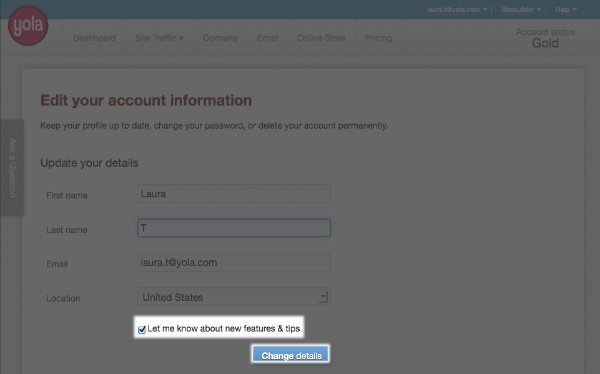This screenshot has height=374, width=600.
Task: Click the Change details button
Action: click(x=291, y=355)
